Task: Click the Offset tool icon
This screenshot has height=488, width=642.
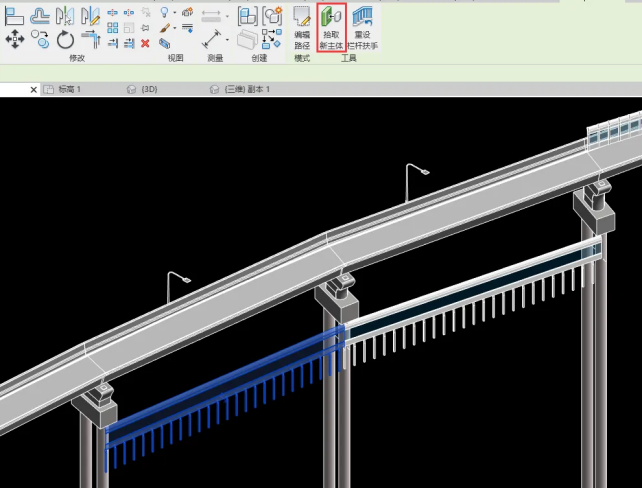Action: pyautogui.click(x=40, y=15)
